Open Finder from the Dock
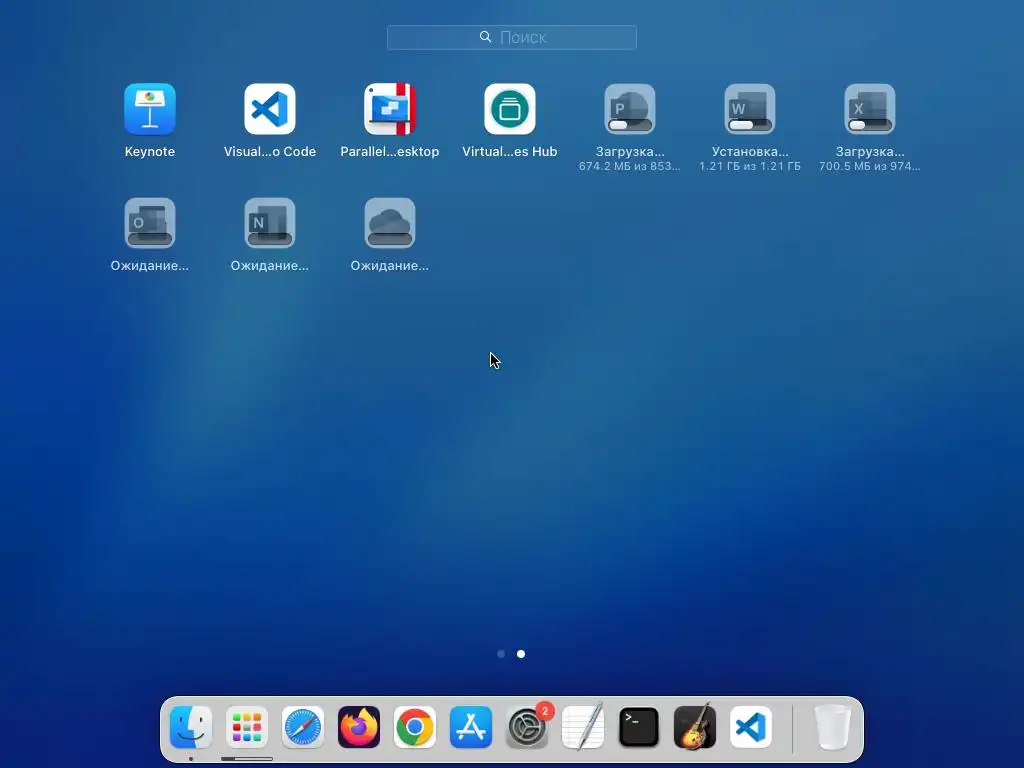This screenshot has height=768, width=1024. pyautogui.click(x=191, y=727)
